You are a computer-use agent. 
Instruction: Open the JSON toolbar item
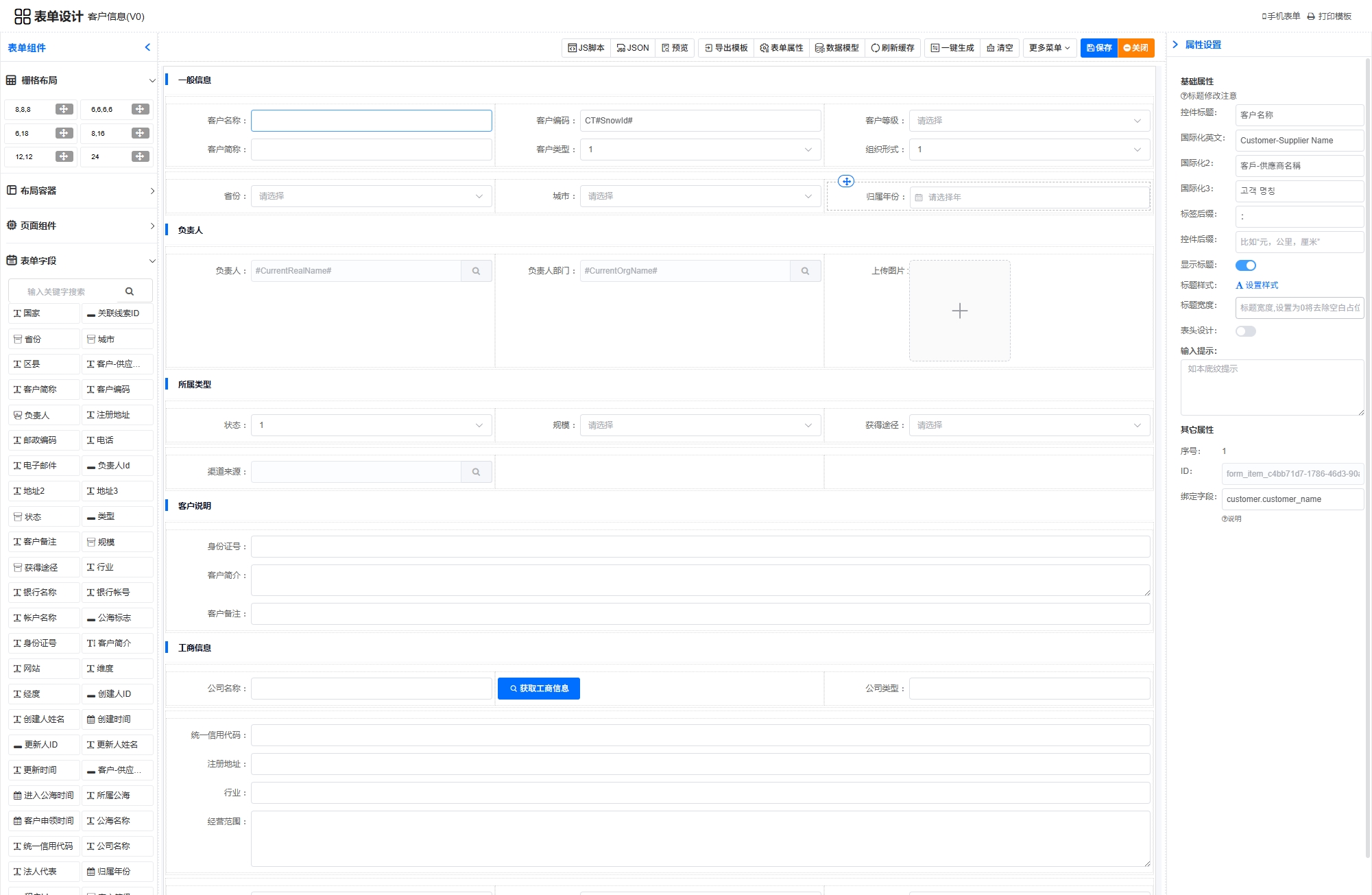632,48
